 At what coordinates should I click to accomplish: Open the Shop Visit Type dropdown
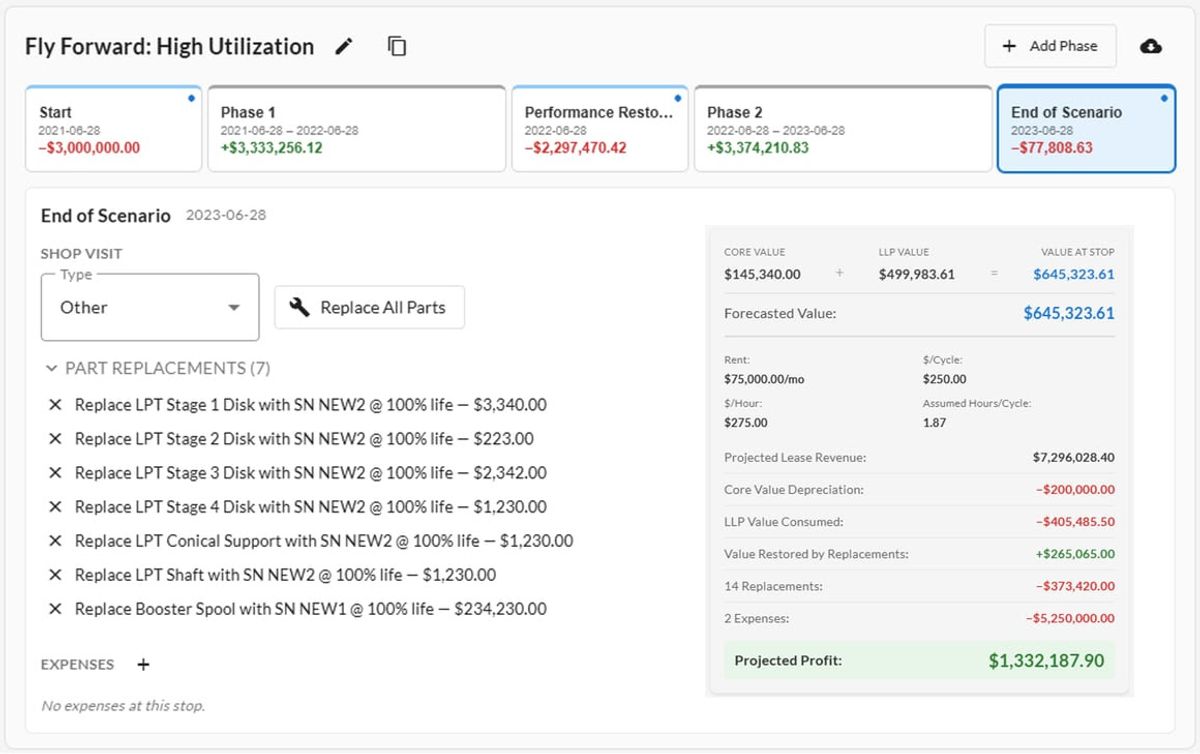coord(150,307)
